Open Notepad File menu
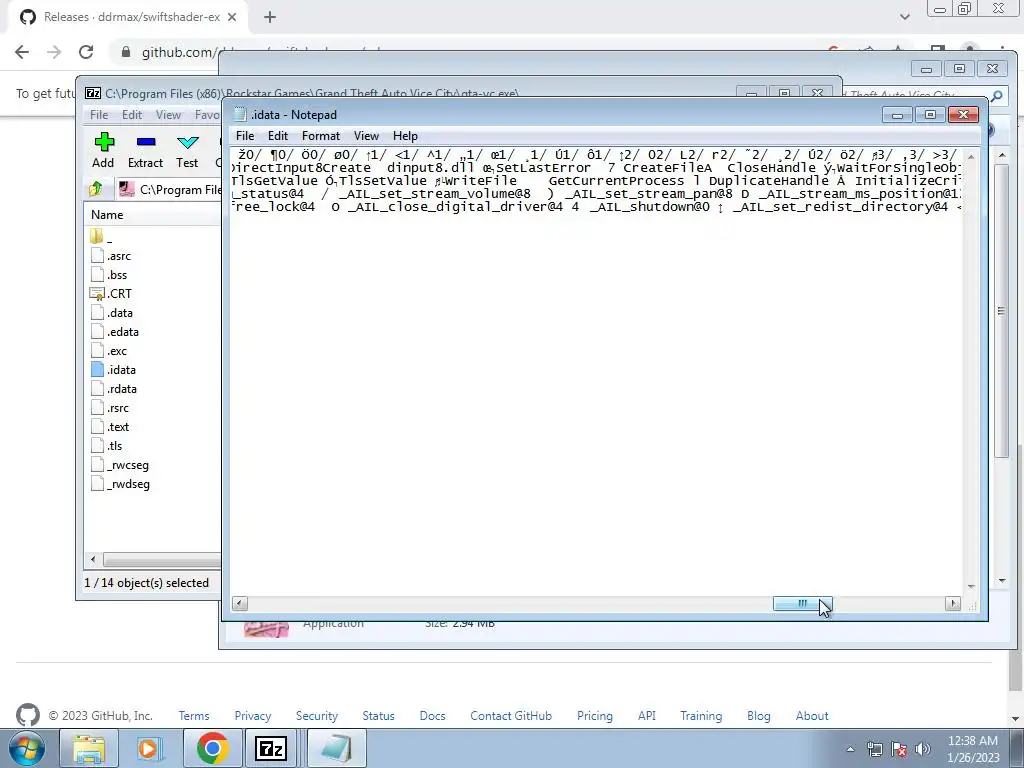1024x768 pixels. point(245,136)
